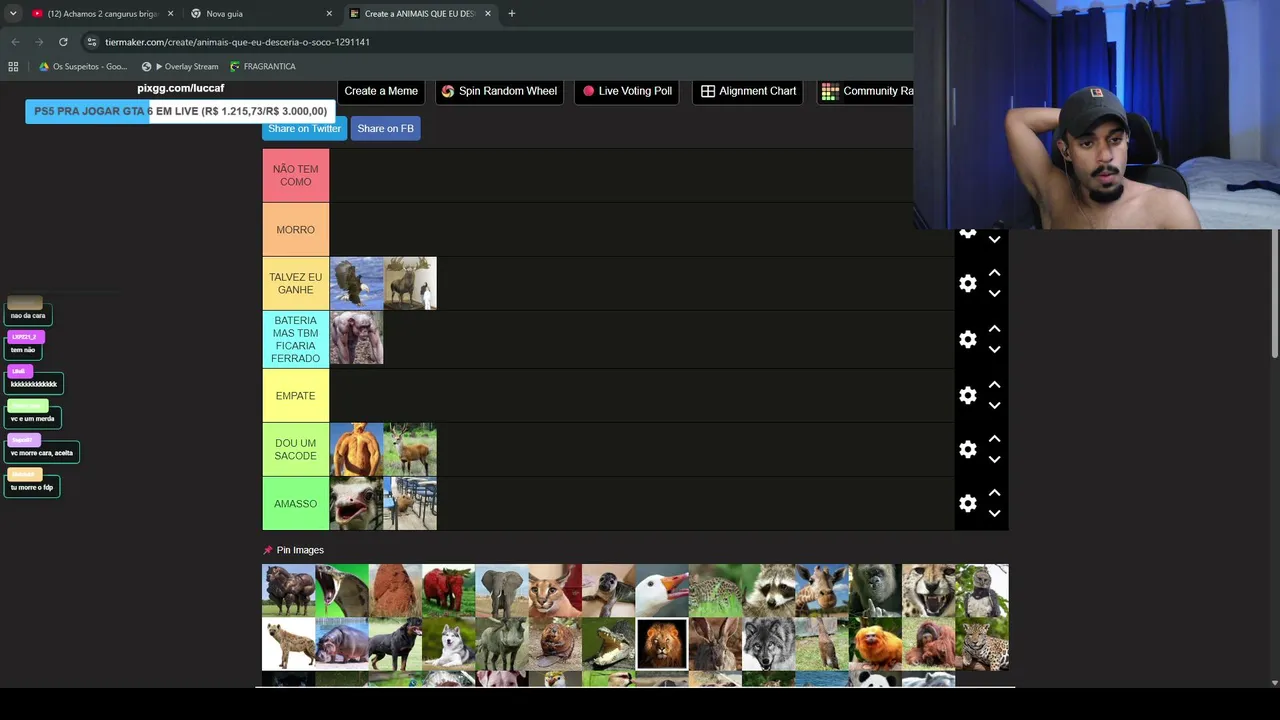1280x720 pixels.
Task: Select the gray wolf image
Action: (x=769, y=644)
